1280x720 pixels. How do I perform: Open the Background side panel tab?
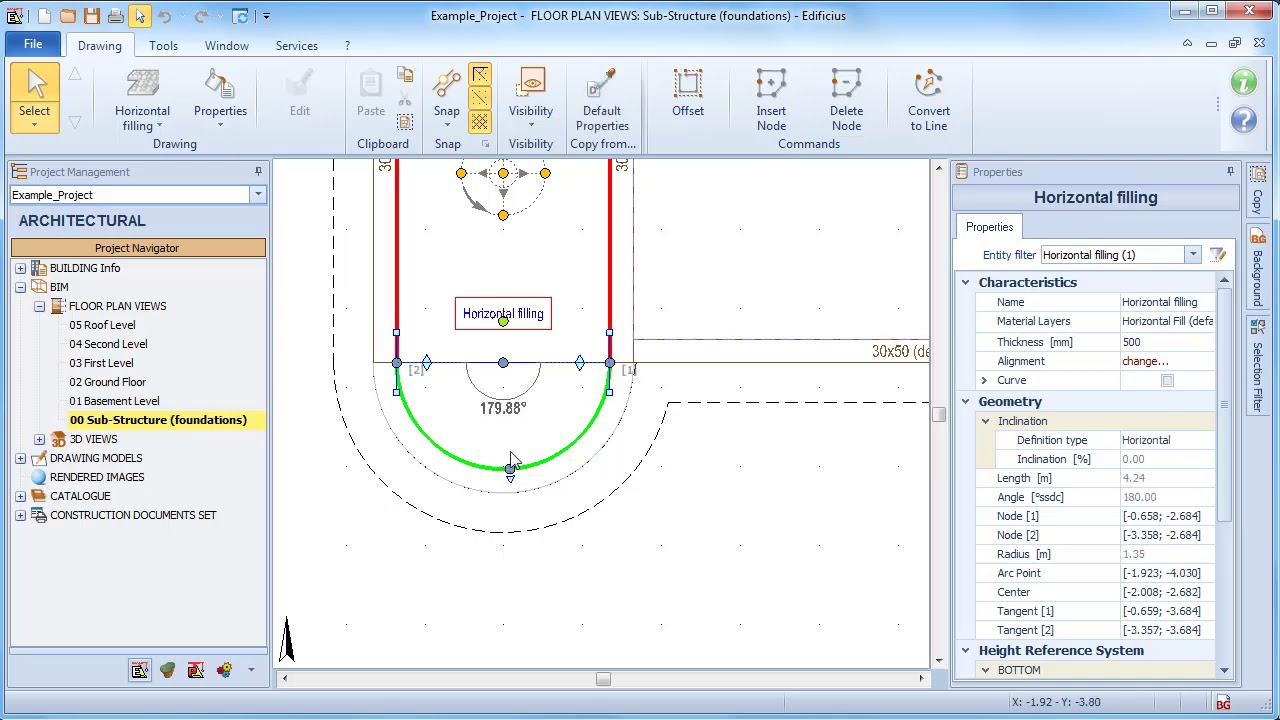coord(1258,269)
